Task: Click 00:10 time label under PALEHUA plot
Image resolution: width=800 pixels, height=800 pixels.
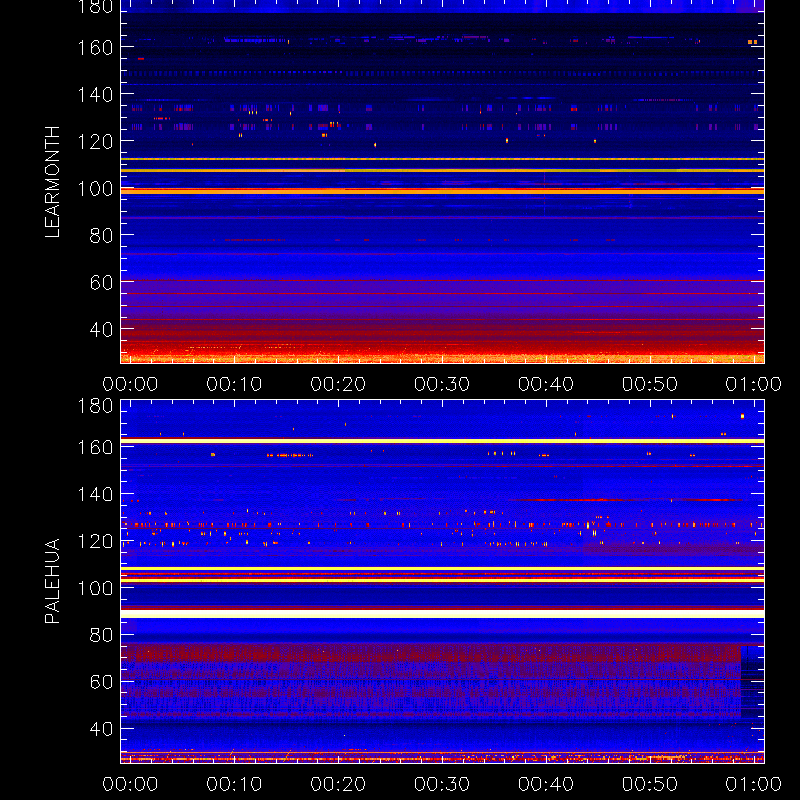Action: (x=234, y=784)
